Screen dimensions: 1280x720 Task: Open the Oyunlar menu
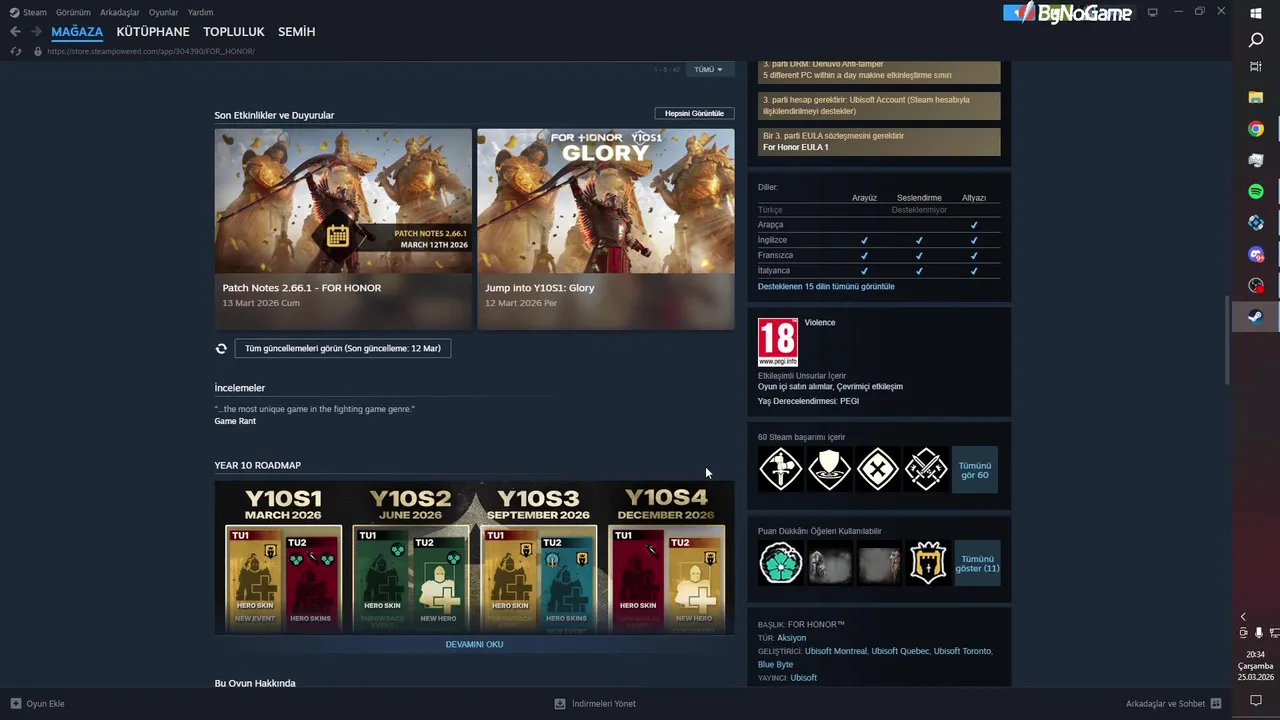pyautogui.click(x=164, y=12)
